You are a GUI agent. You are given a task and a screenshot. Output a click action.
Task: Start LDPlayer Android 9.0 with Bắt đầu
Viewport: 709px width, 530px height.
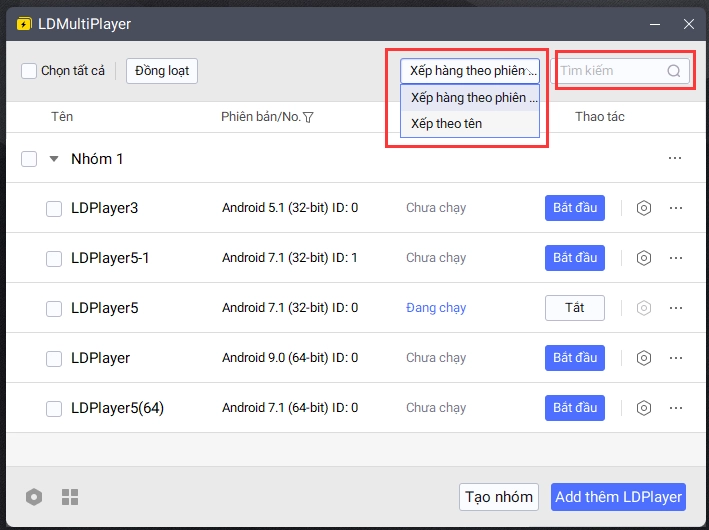click(575, 358)
